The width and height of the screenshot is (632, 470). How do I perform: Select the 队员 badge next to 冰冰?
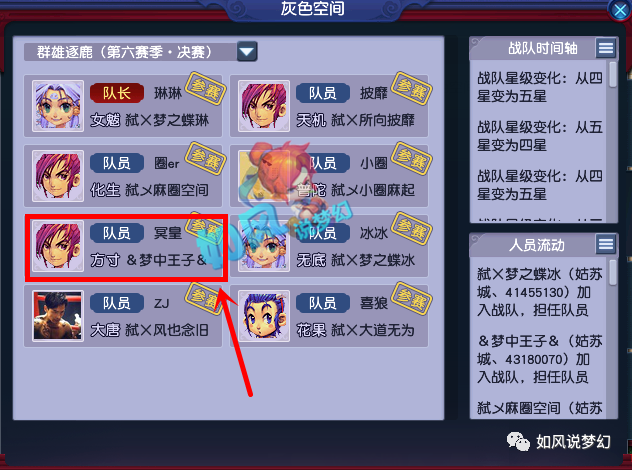(323, 233)
